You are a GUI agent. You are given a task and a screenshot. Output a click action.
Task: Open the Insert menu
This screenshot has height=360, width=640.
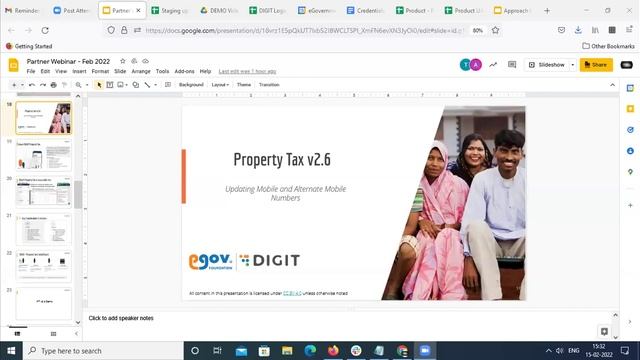point(79,71)
